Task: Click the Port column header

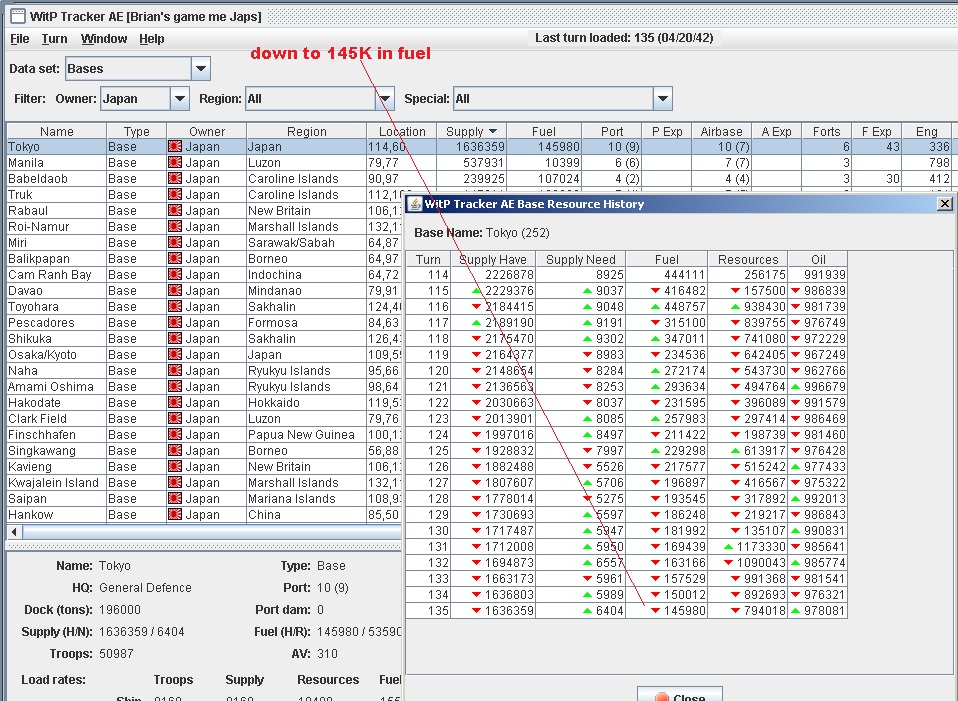Action: [612, 131]
